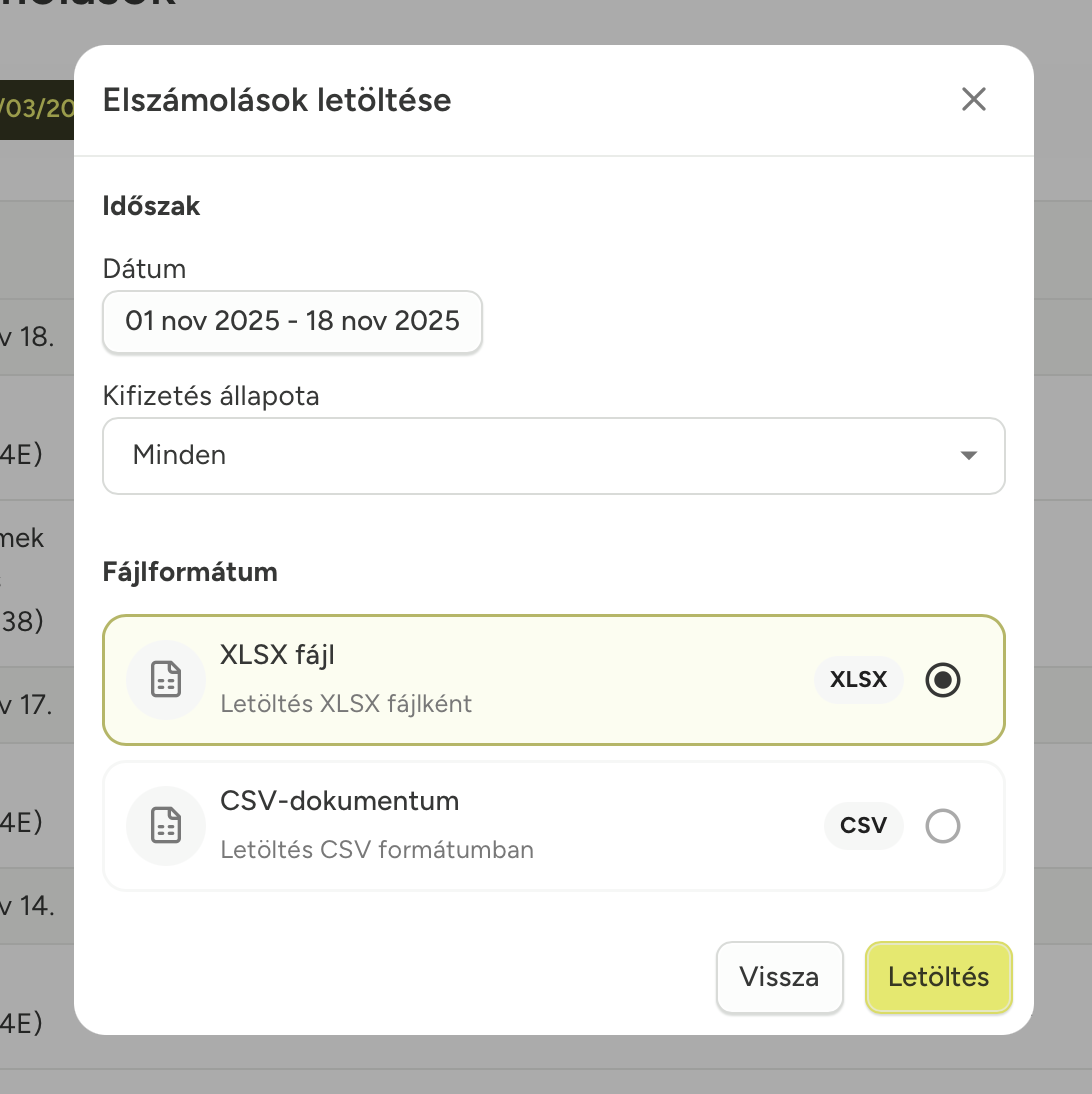Click the CSV format badge

863,826
